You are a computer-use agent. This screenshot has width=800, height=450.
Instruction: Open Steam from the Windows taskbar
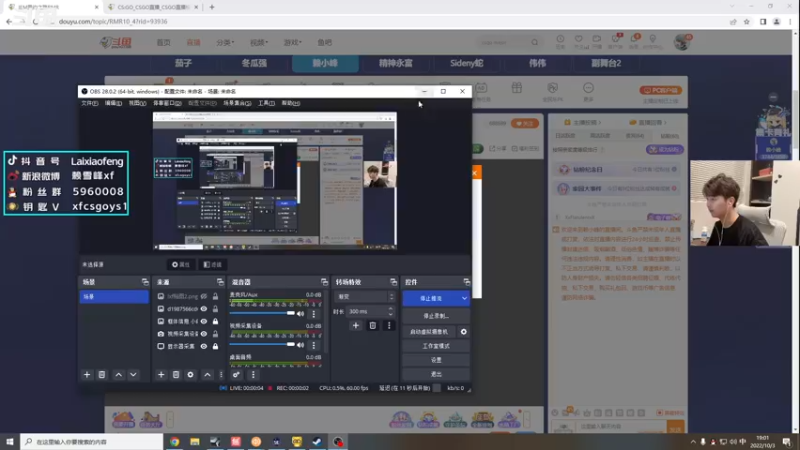[x=317, y=441]
